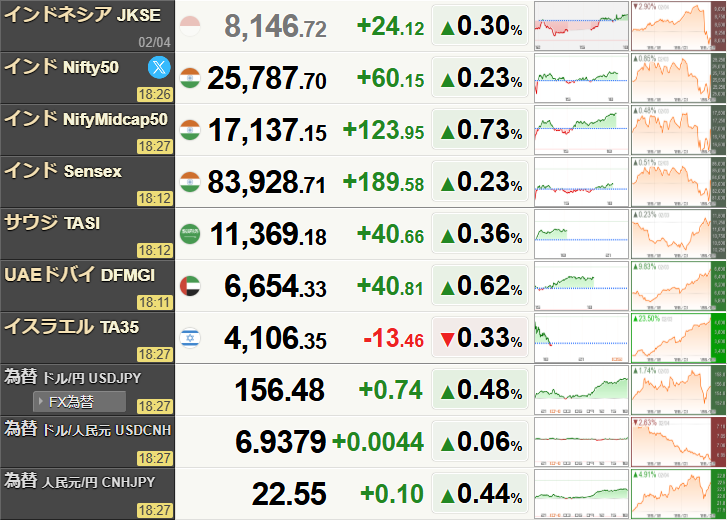This screenshot has width=727, height=520.
Task: Open NifyMidcap50 orange long-term chart thumbnail
Action: (x=679, y=130)
